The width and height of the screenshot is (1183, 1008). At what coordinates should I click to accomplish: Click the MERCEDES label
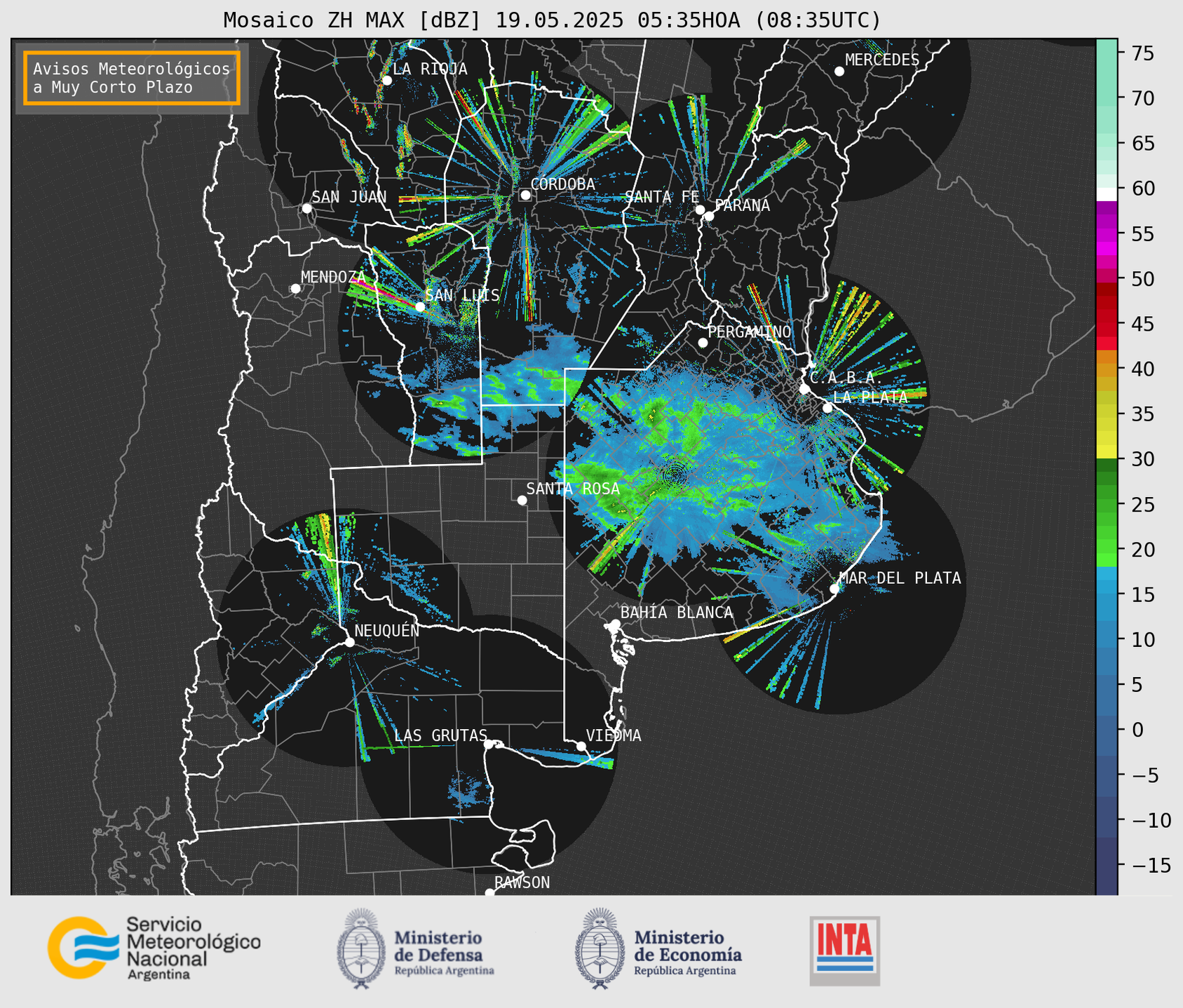[x=882, y=60]
